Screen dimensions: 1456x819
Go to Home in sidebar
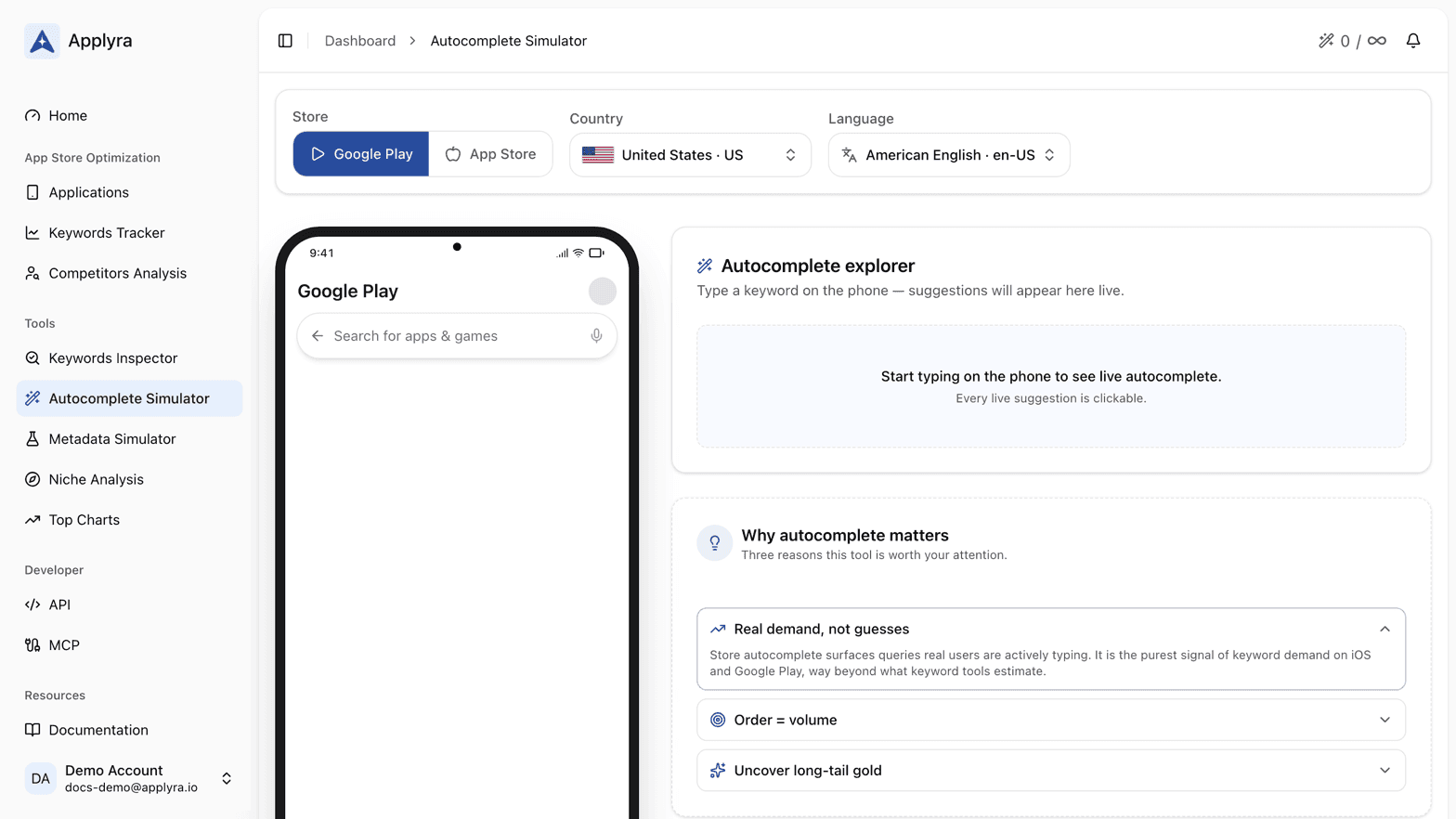click(129, 116)
